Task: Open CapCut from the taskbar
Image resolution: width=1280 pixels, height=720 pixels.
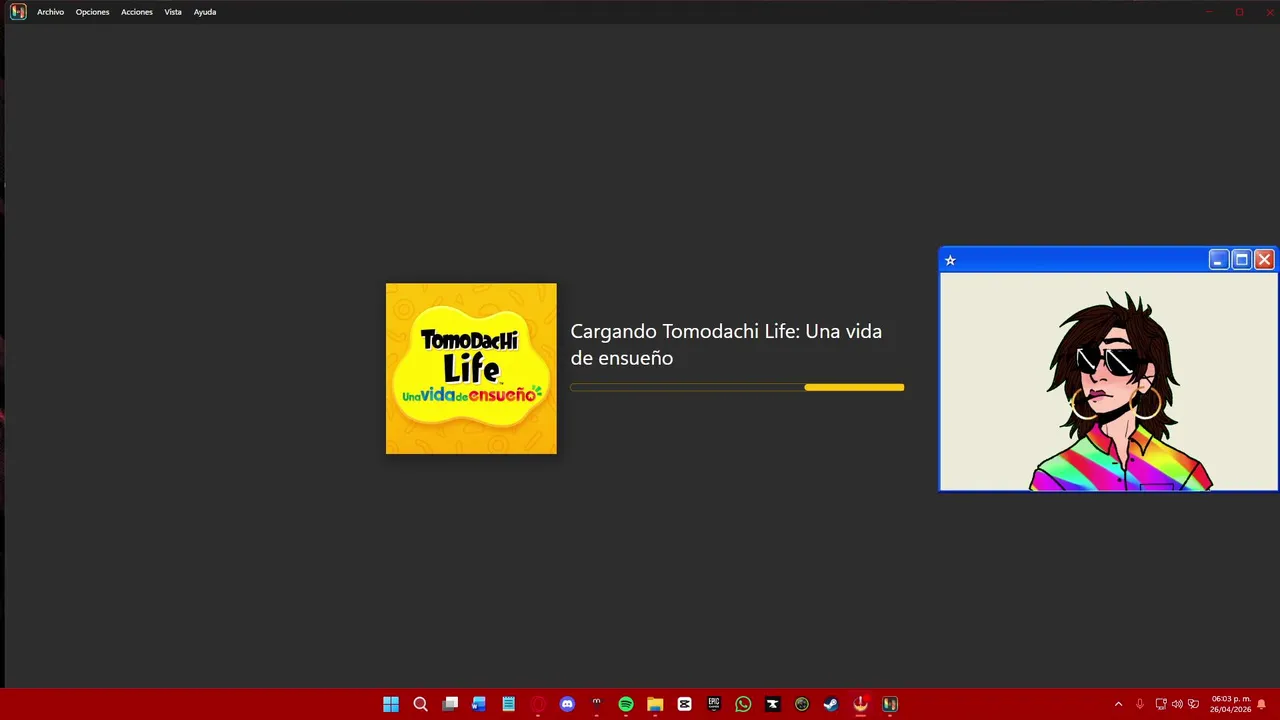Action: coord(684,704)
